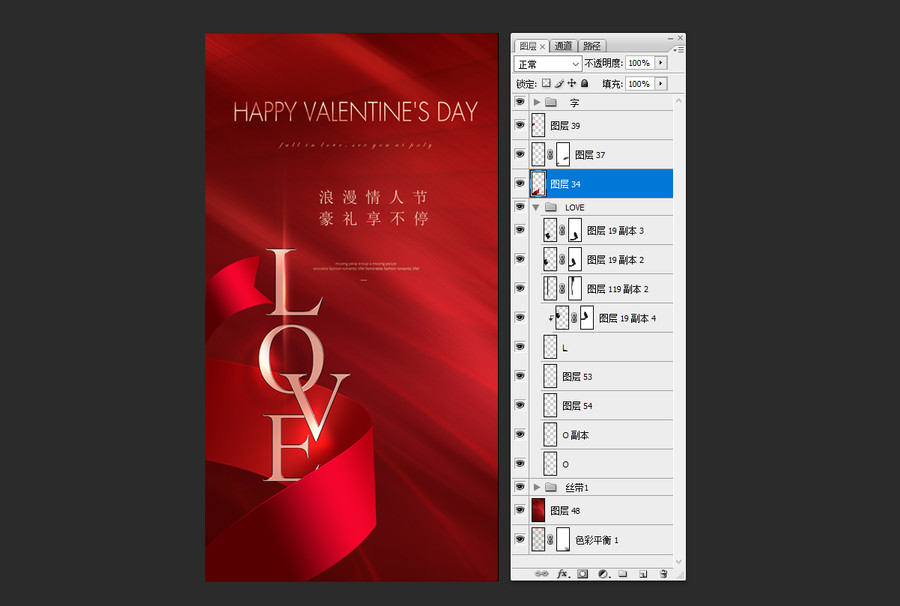Image resolution: width=900 pixels, height=606 pixels.
Task: Click the layer thumbnail of 图层 34
Action: click(x=538, y=184)
